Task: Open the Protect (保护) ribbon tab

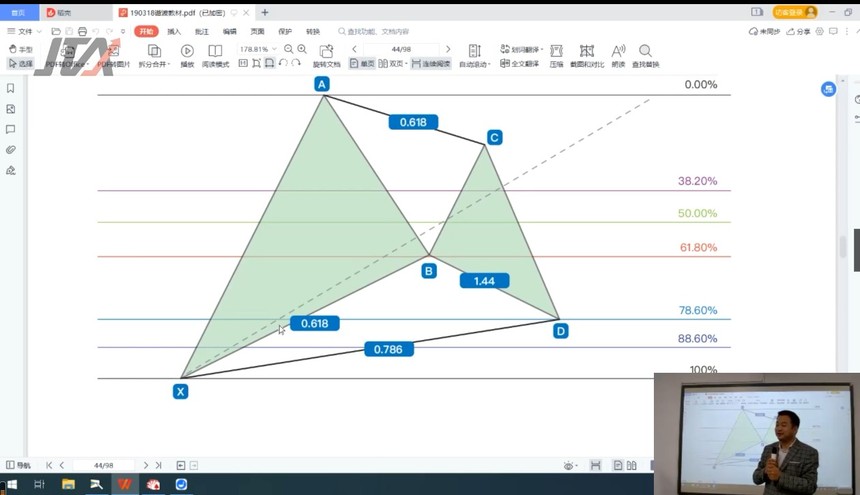Action: click(285, 31)
